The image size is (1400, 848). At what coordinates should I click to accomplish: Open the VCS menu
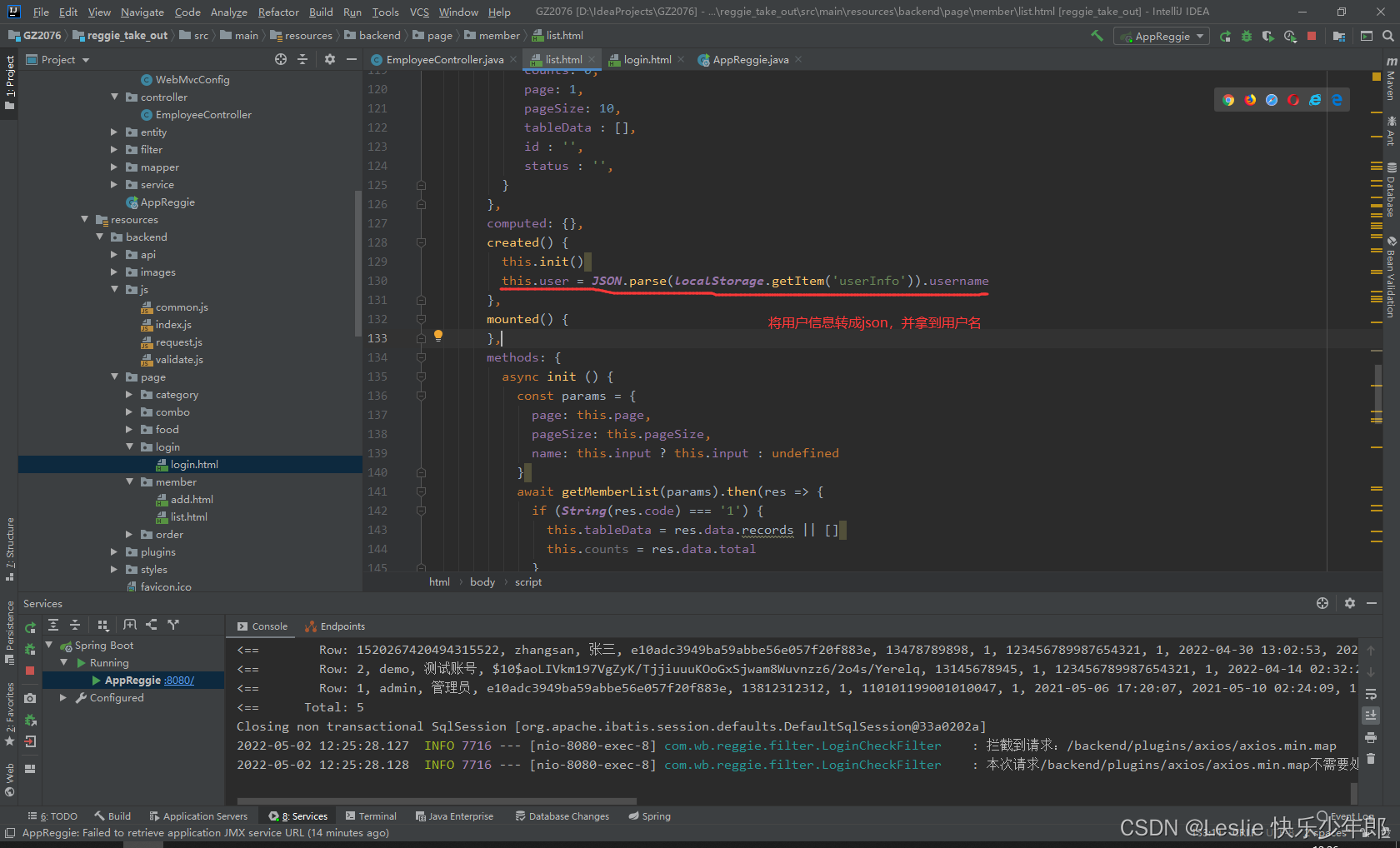click(x=419, y=12)
